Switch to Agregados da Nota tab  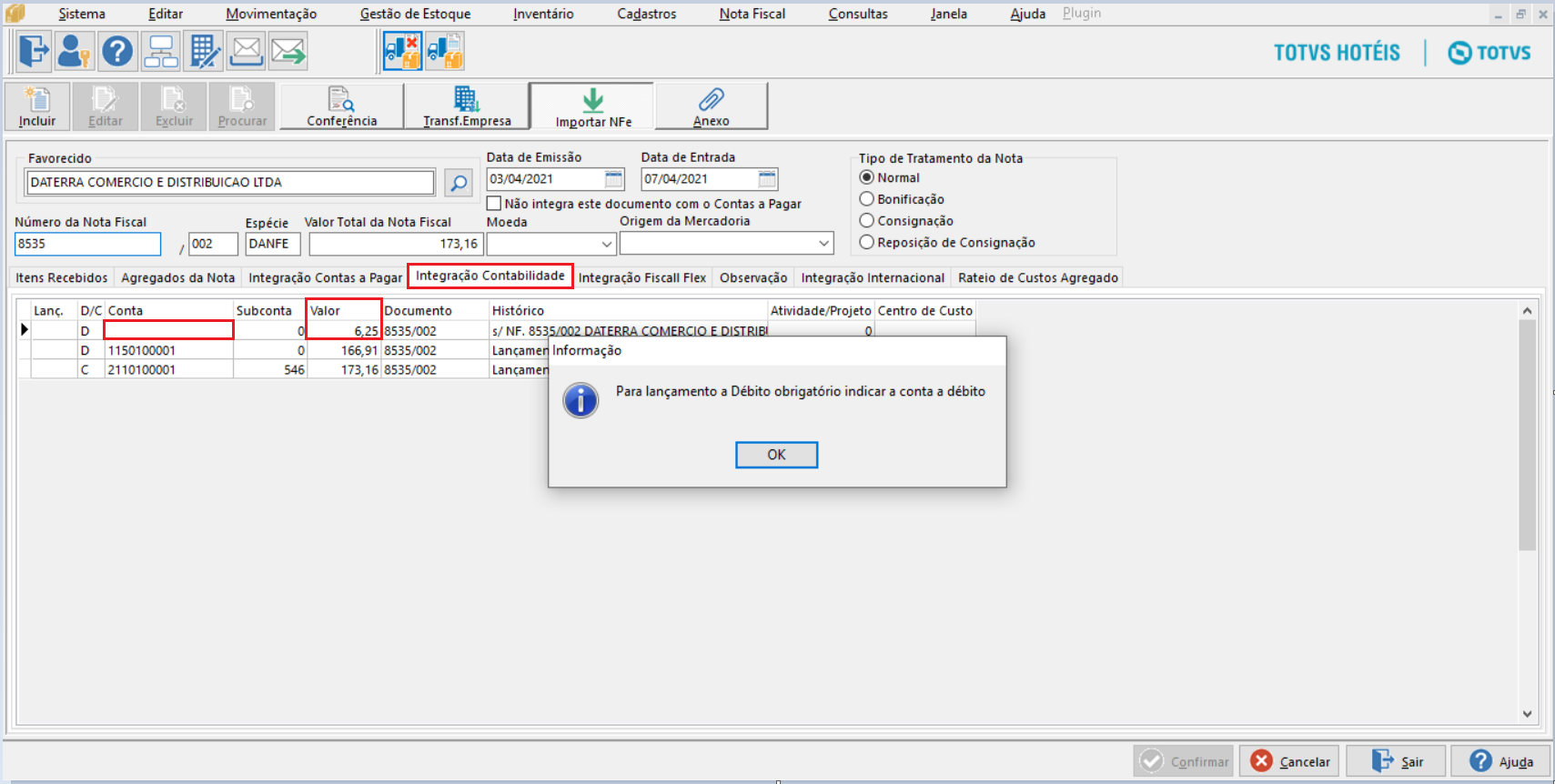coord(178,277)
